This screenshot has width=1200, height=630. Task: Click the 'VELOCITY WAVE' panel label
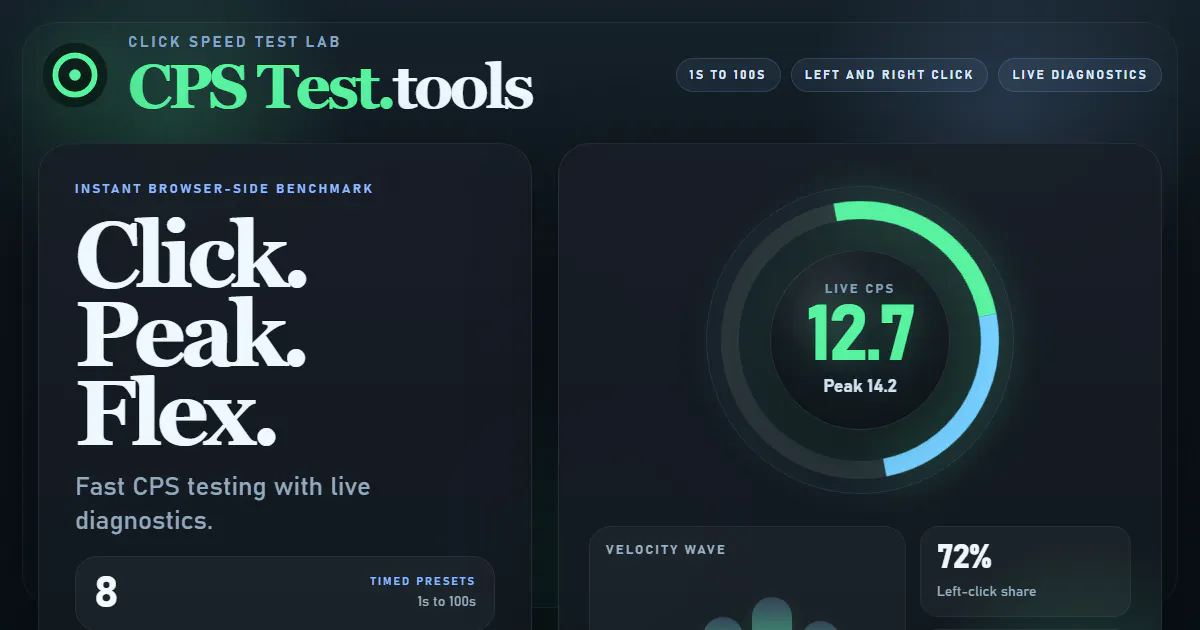click(666, 550)
